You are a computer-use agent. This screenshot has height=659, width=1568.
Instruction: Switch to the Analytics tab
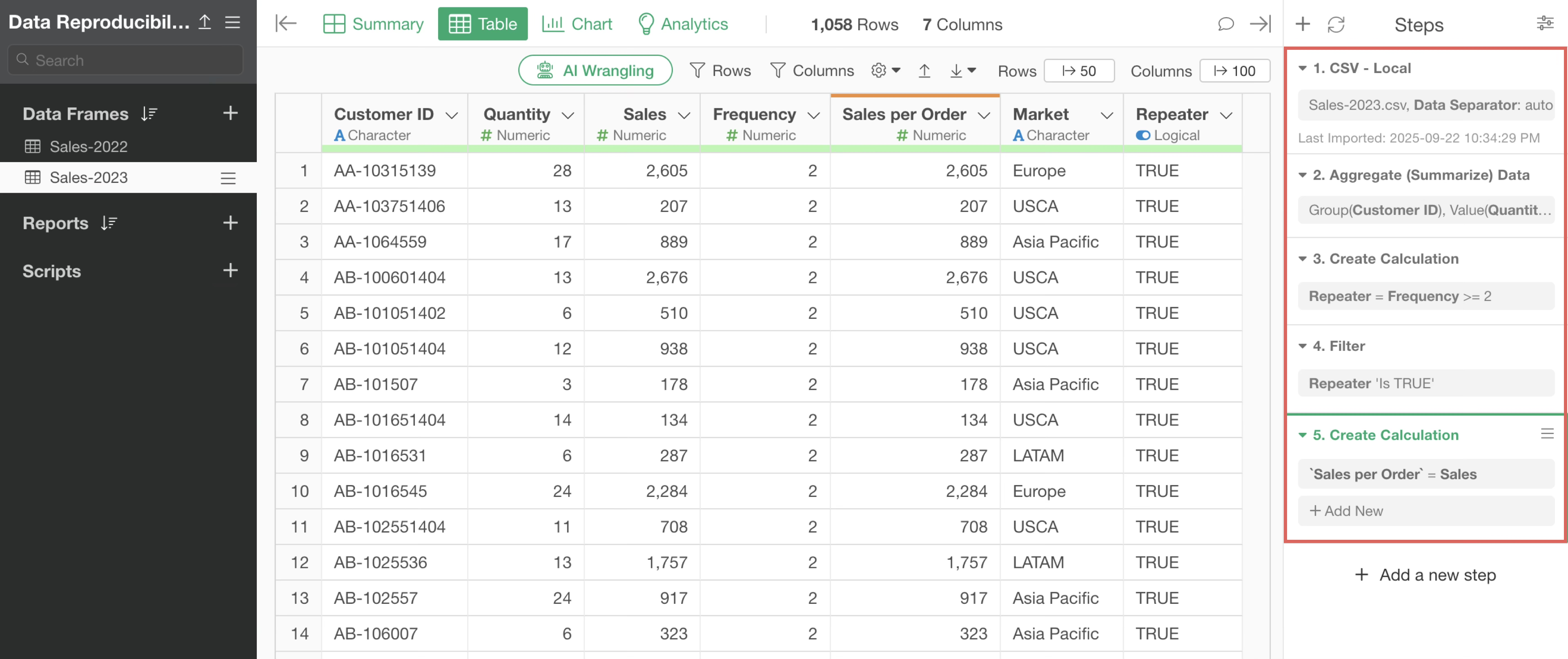click(682, 24)
